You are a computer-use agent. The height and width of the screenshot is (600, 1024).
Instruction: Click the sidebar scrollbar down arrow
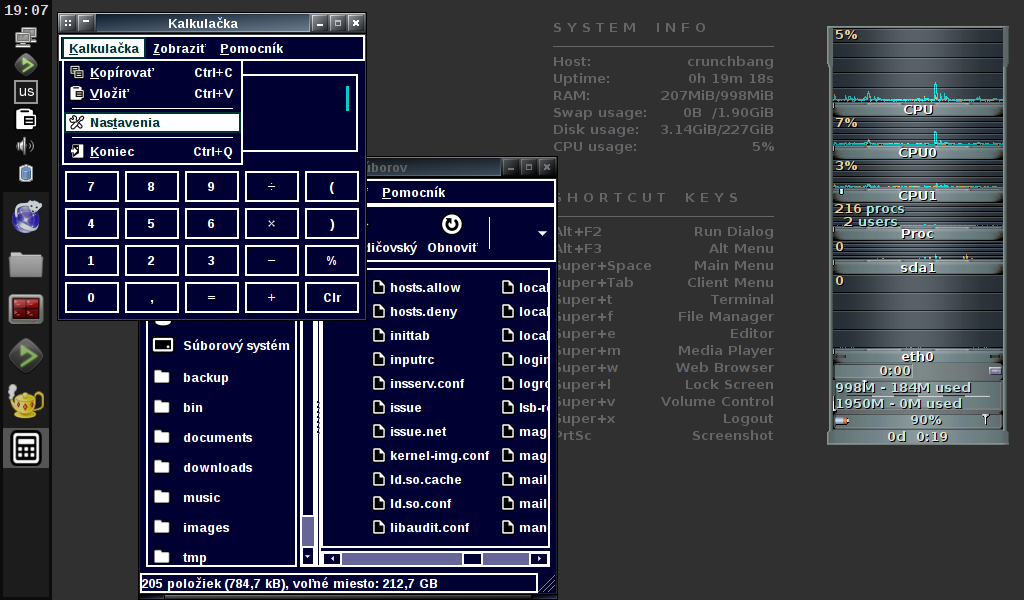pos(308,557)
